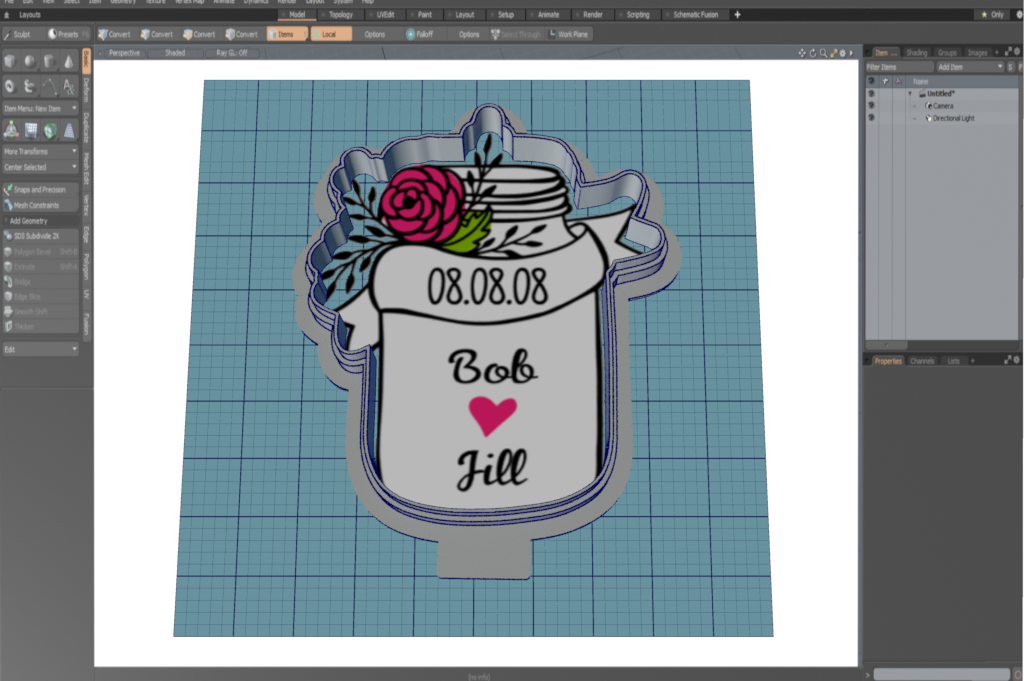Select the Cone primitive tool
Screen dimensions: 1024x681
pyautogui.click(x=68, y=61)
